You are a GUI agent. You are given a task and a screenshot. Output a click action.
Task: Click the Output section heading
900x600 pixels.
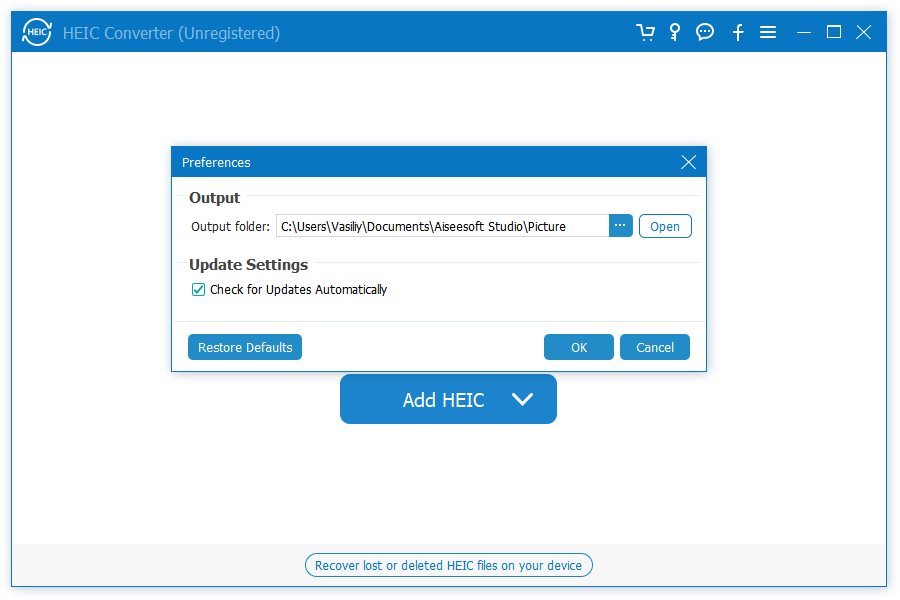(215, 198)
